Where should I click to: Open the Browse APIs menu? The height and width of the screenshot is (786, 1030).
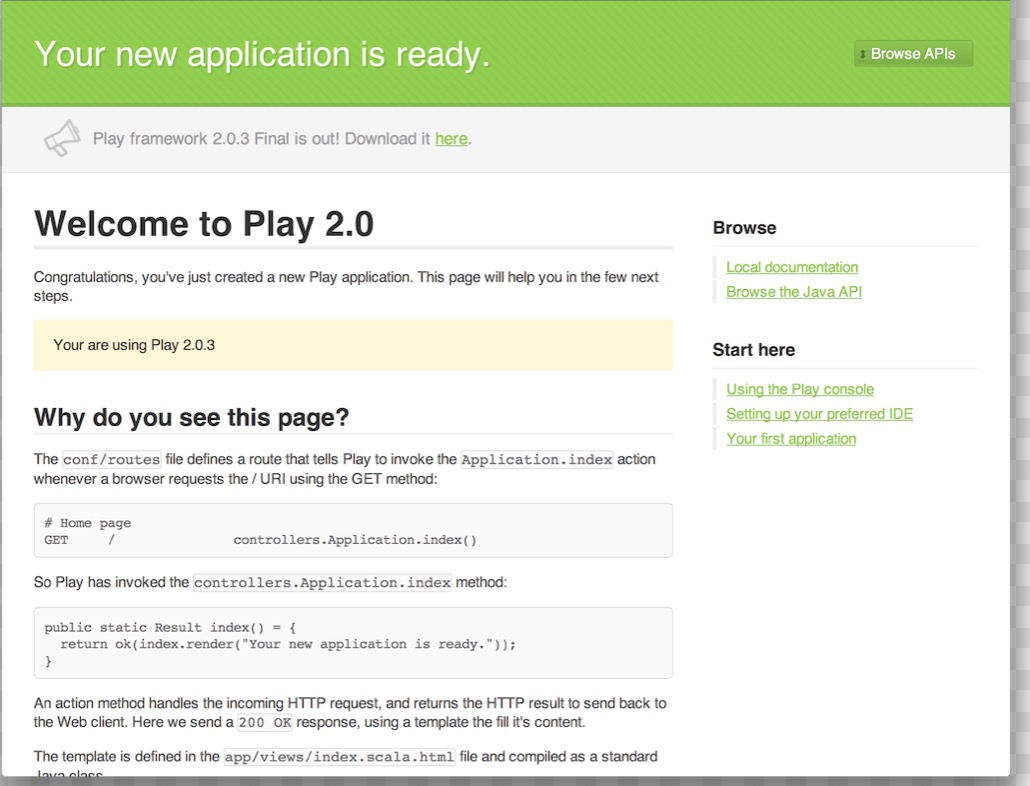912,54
